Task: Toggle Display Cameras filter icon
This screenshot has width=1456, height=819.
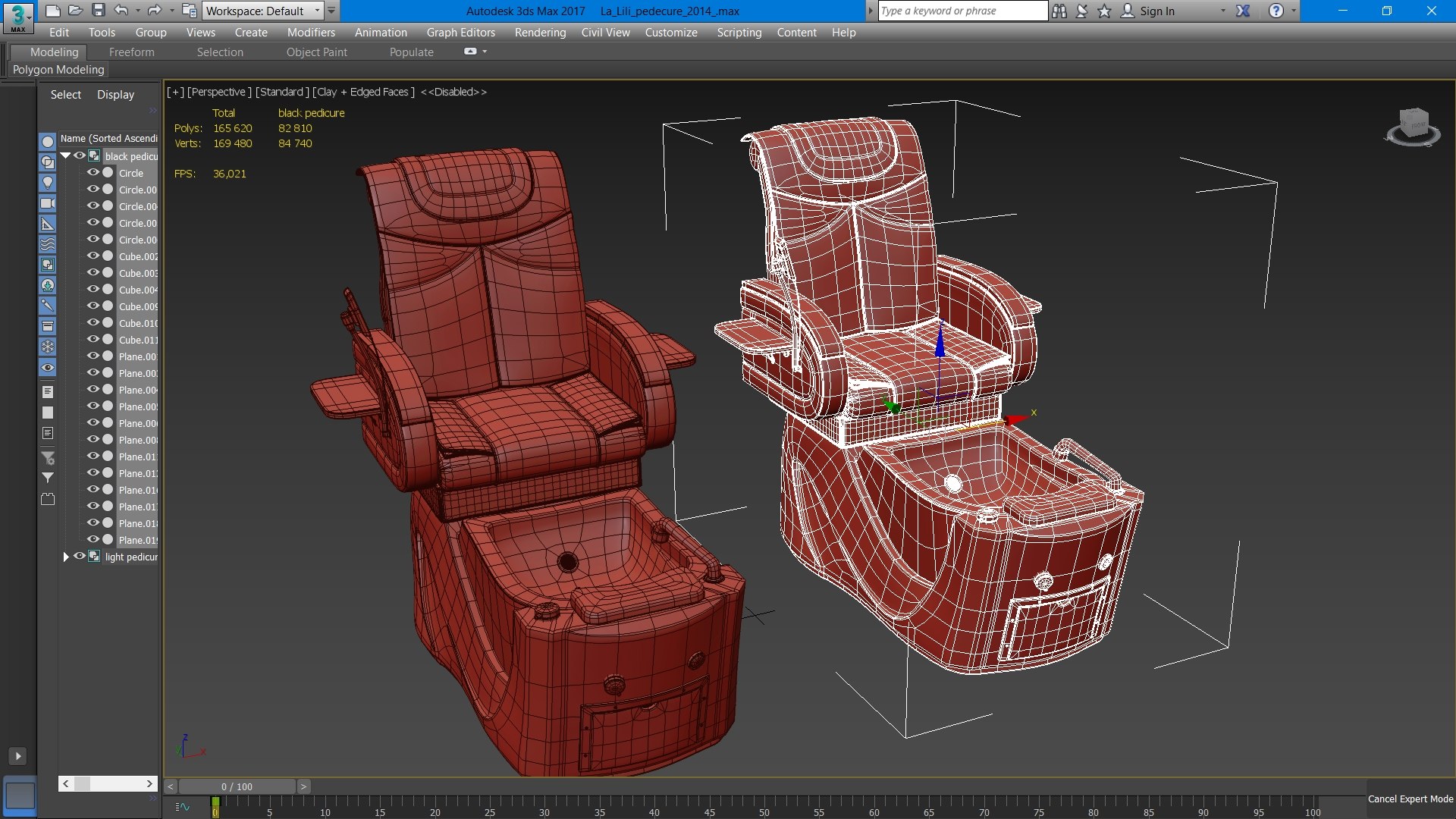Action: pos(48,203)
